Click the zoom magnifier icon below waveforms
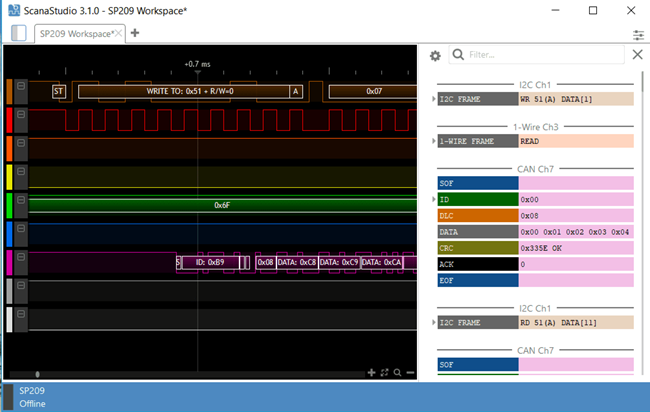The image size is (650, 412). [397, 373]
